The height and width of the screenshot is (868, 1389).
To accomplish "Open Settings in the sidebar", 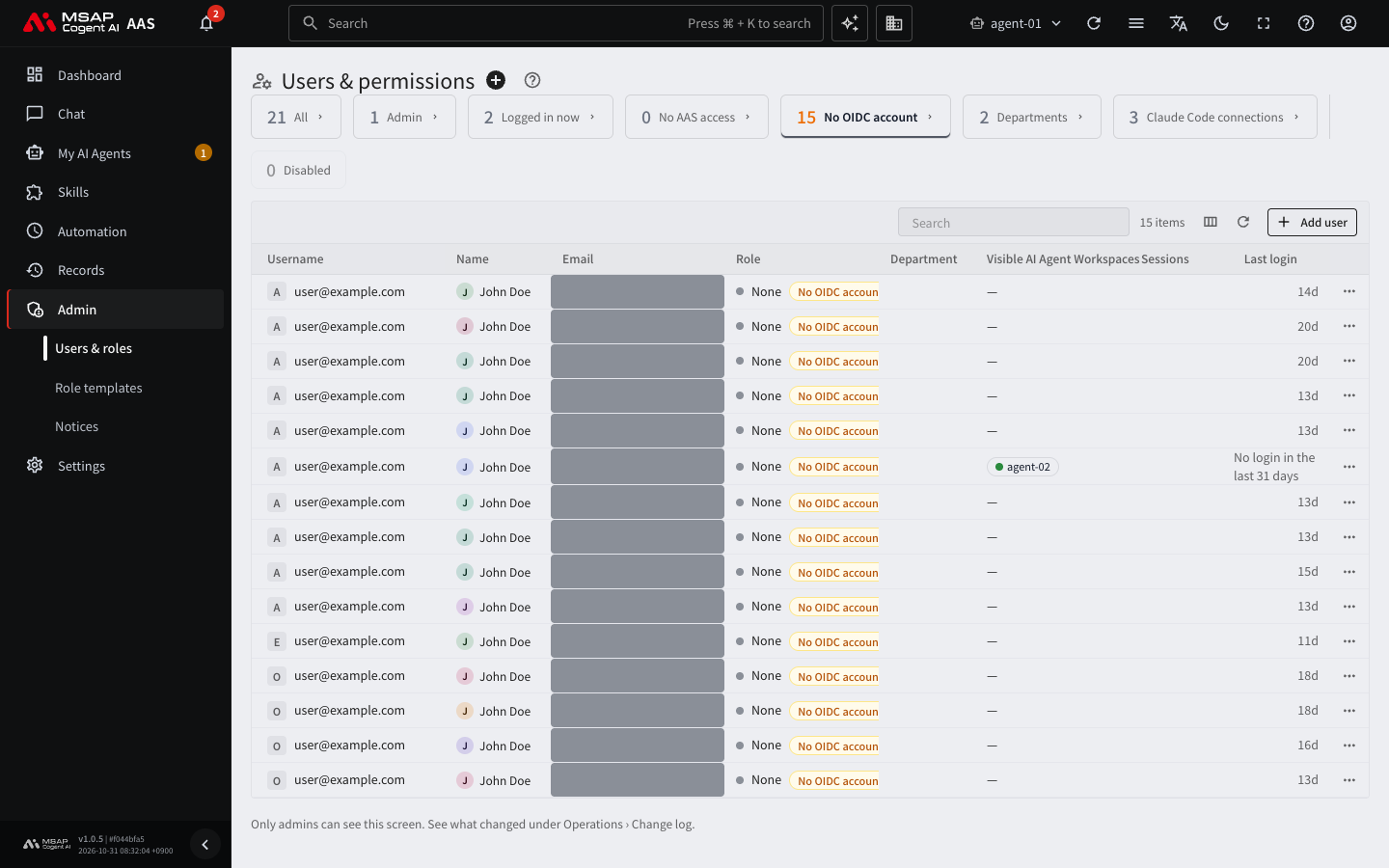I will pyautogui.click(x=116, y=466).
